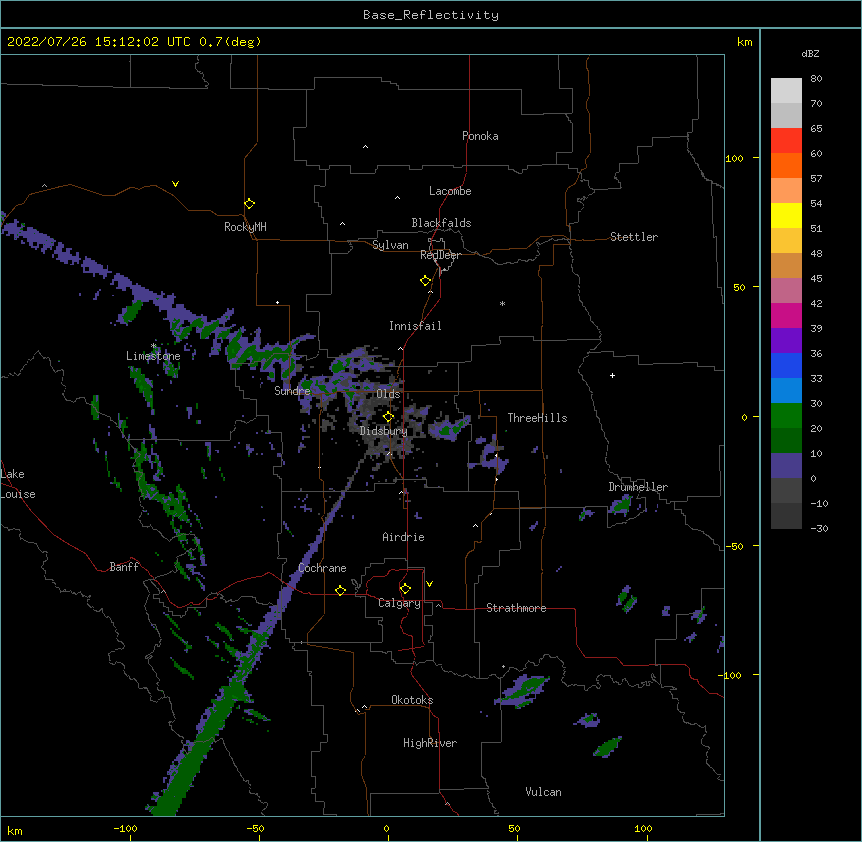Click the -30 value on the dBZ legend
The height and width of the screenshot is (842, 862).
pyautogui.click(x=819, y=529)
